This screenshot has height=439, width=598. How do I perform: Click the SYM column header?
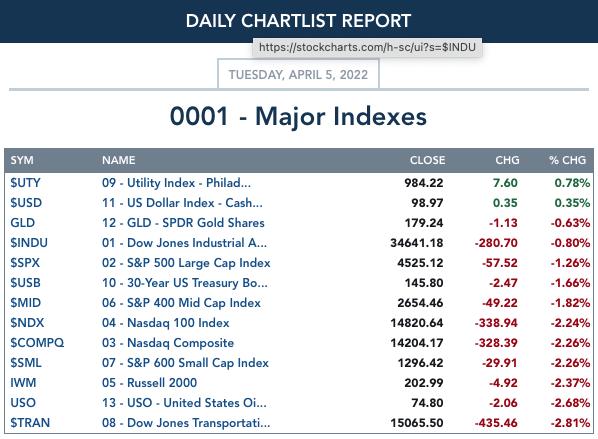(x=22, y=160)
